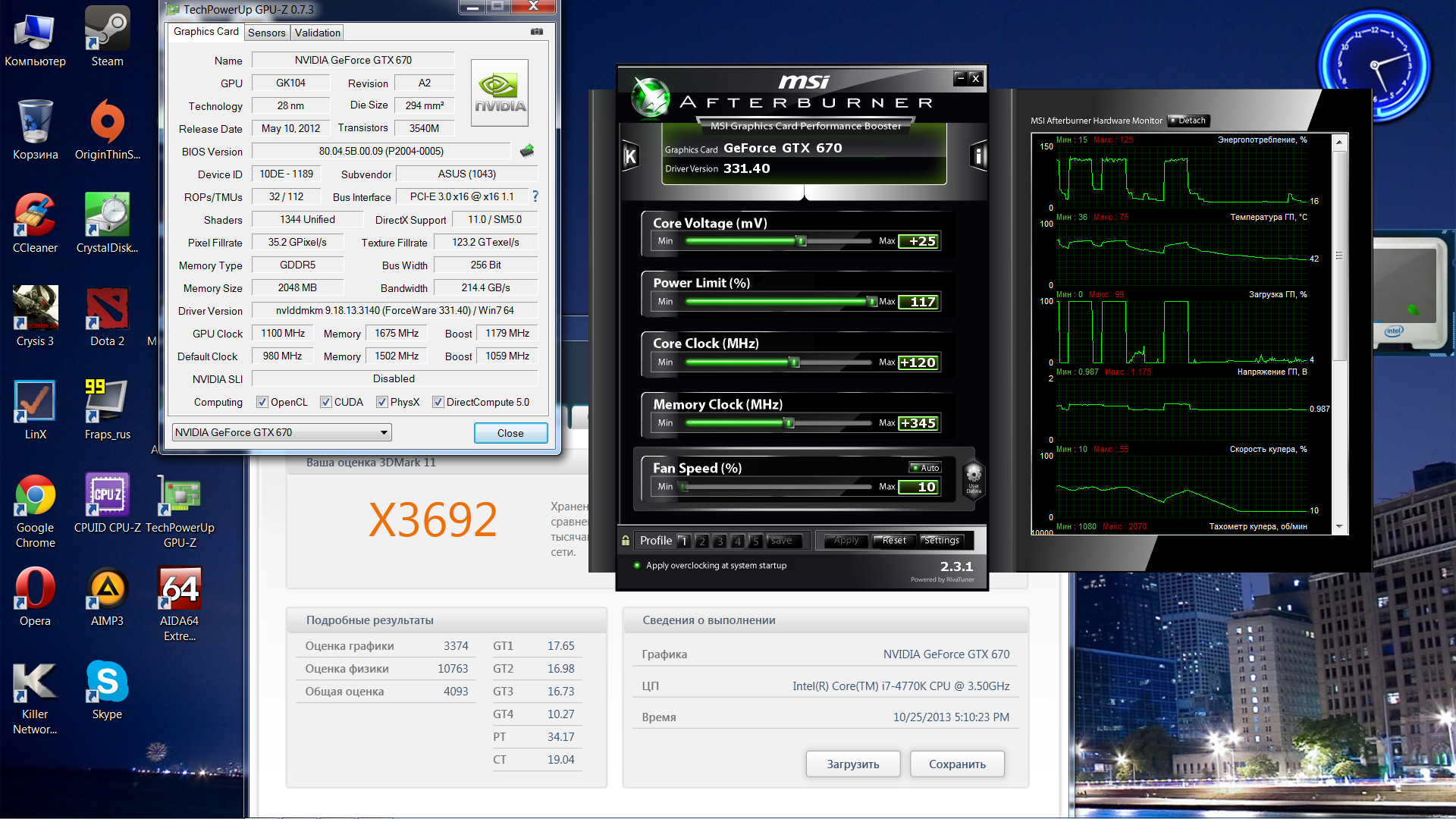Click the Bus Interface question mark
Viewport: 1456px width, 819px height.
(535, 196)
